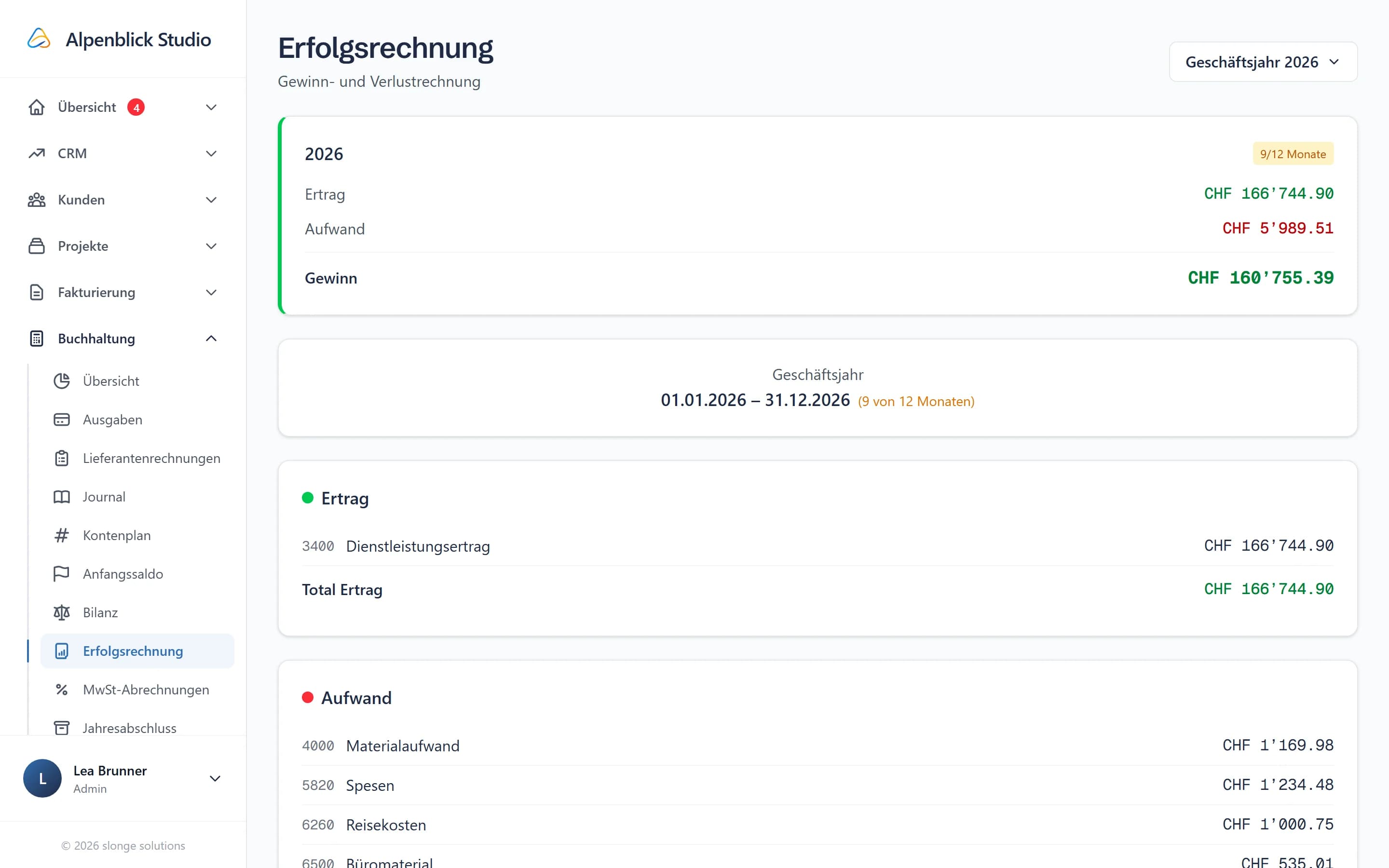Viewport: 1389px width, 868px height.
Task: Click the trend arrow icon beside CRM
Action: [37, 153]
